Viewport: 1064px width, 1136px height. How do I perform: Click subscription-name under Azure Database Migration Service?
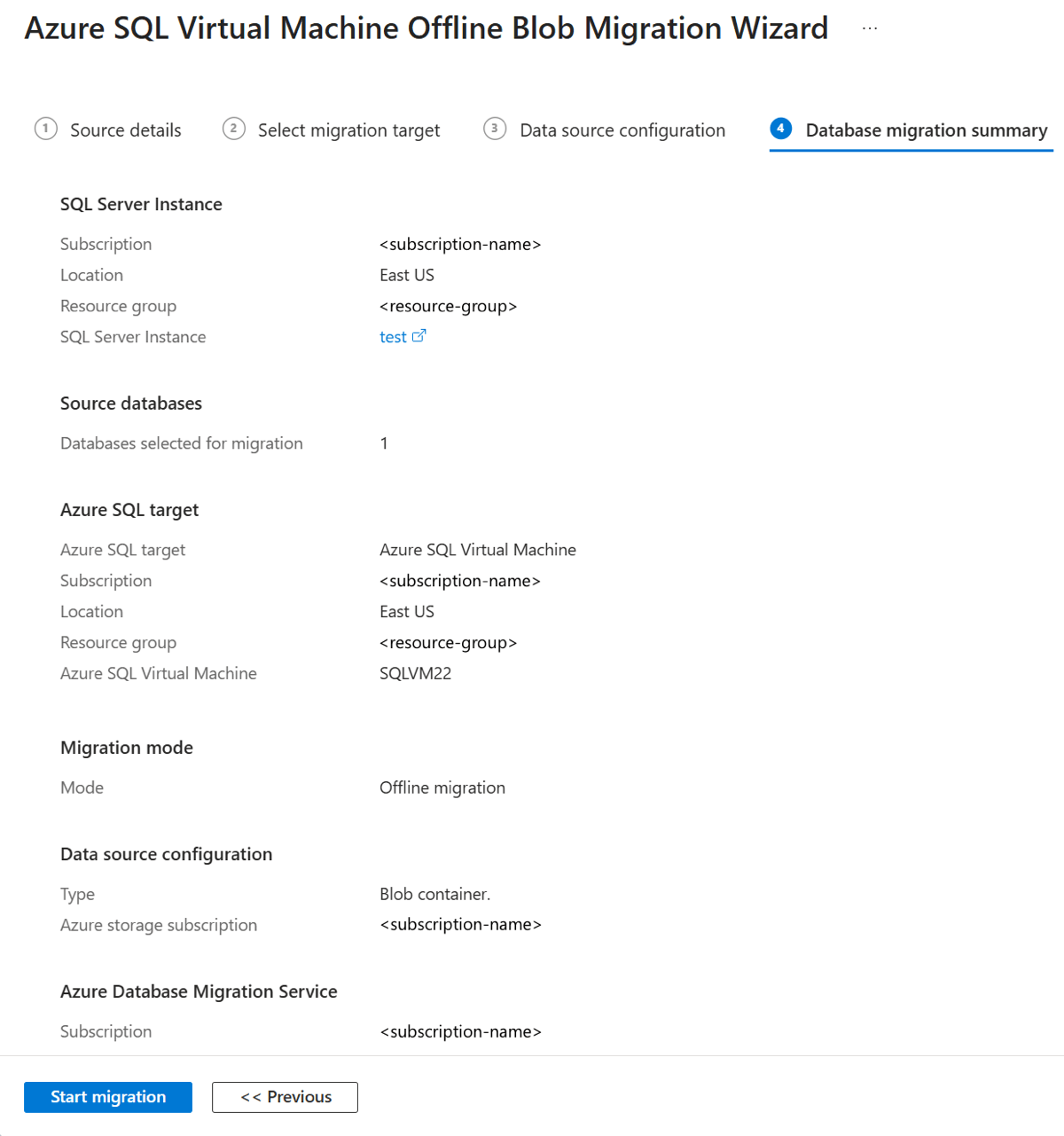[460, 1031]
